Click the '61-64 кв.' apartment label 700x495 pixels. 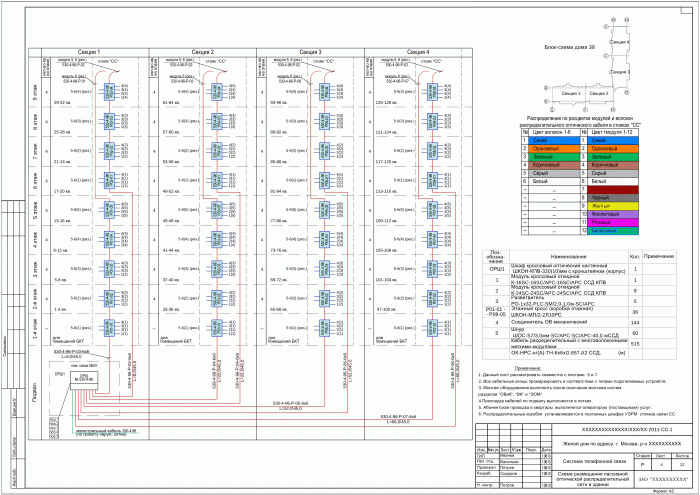[x=170, y=103]
